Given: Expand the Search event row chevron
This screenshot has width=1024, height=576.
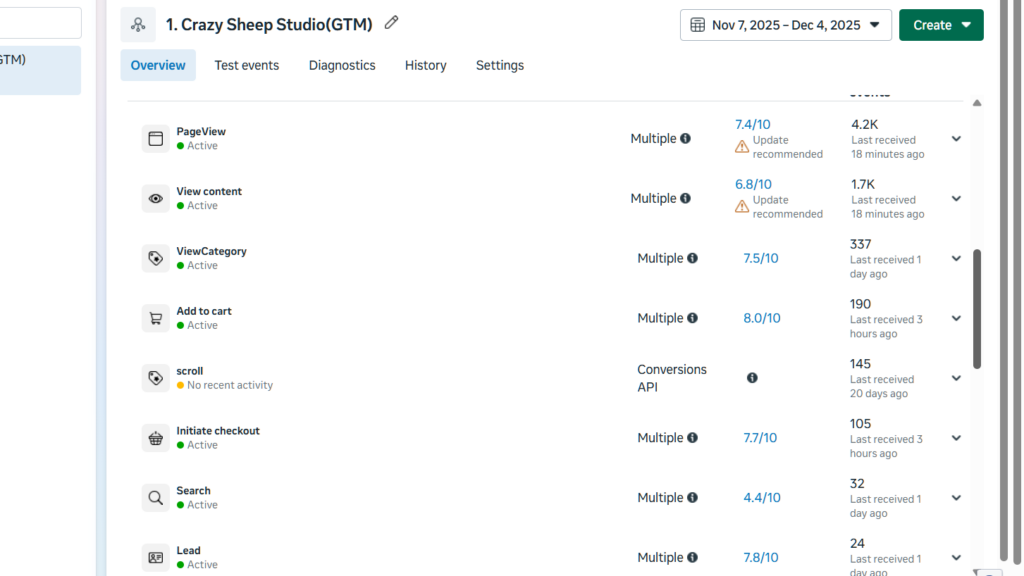Looking at the screenshot, I should [x=956, y=498].
